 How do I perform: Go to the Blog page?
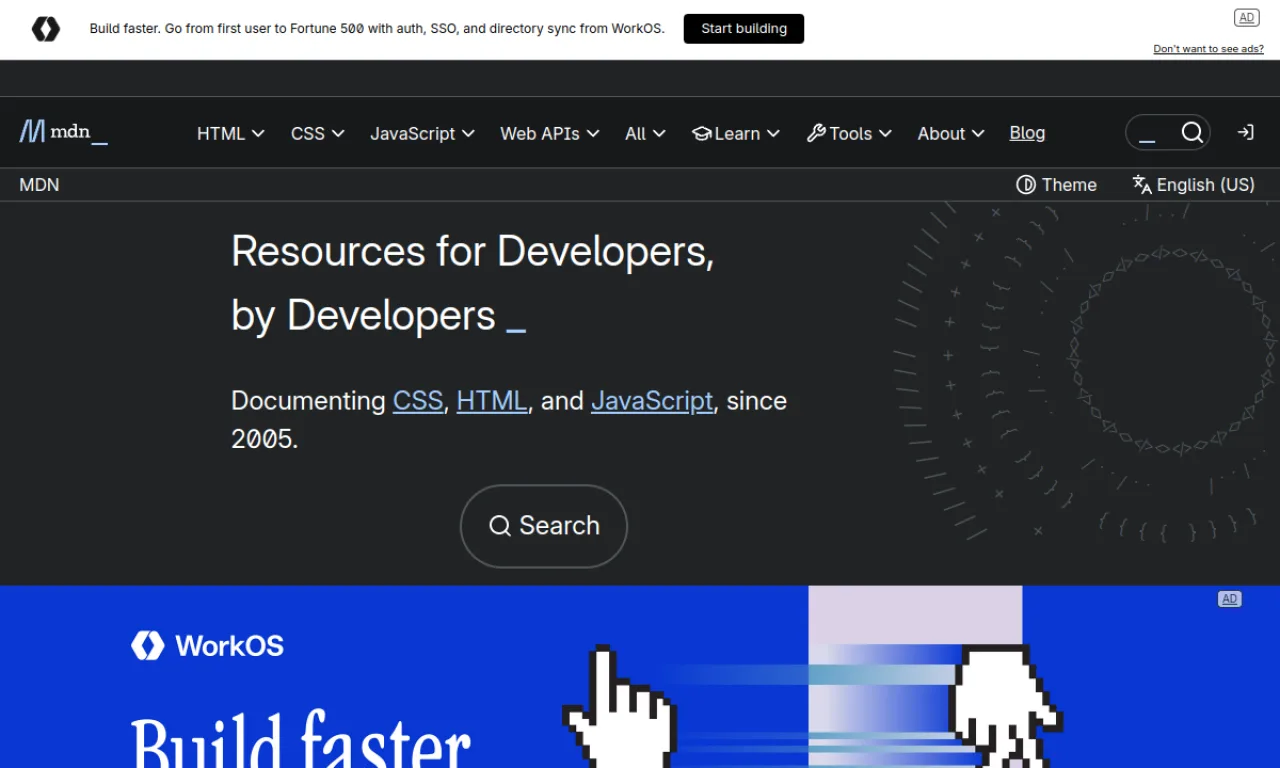pyautogui.click(x=1027, y=133)
